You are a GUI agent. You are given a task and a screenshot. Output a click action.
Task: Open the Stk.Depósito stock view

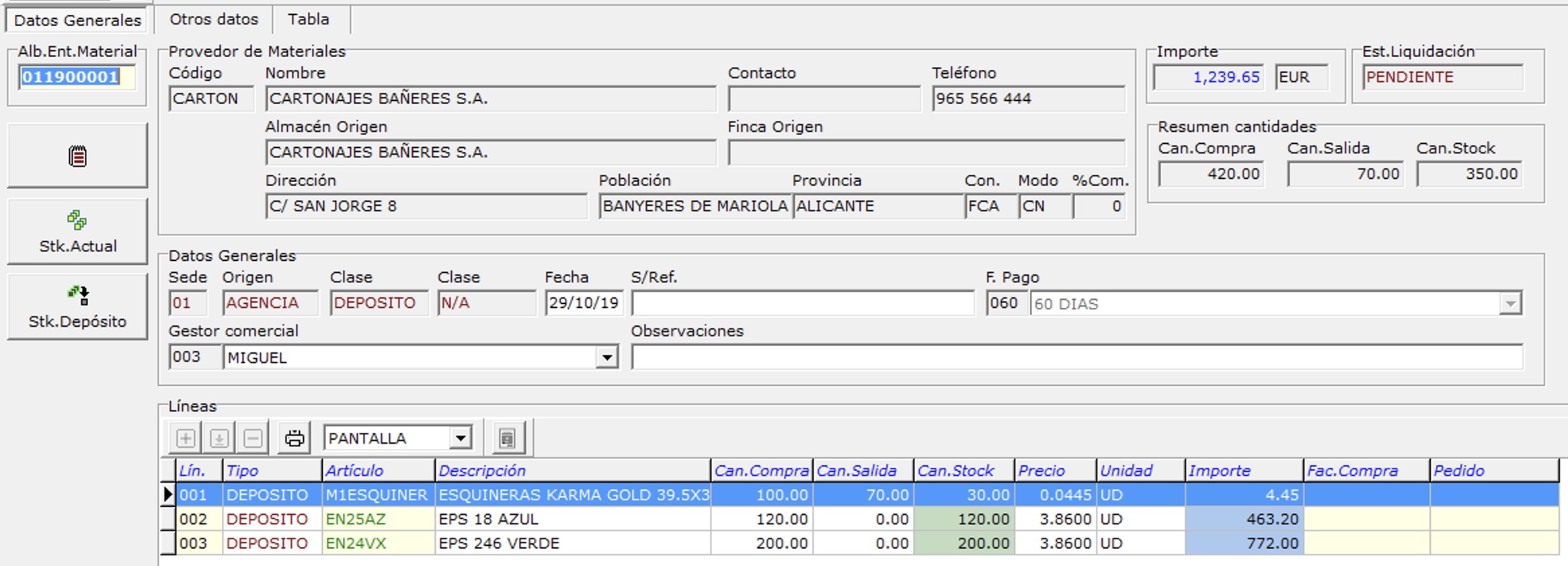click(x=77, y=307)
